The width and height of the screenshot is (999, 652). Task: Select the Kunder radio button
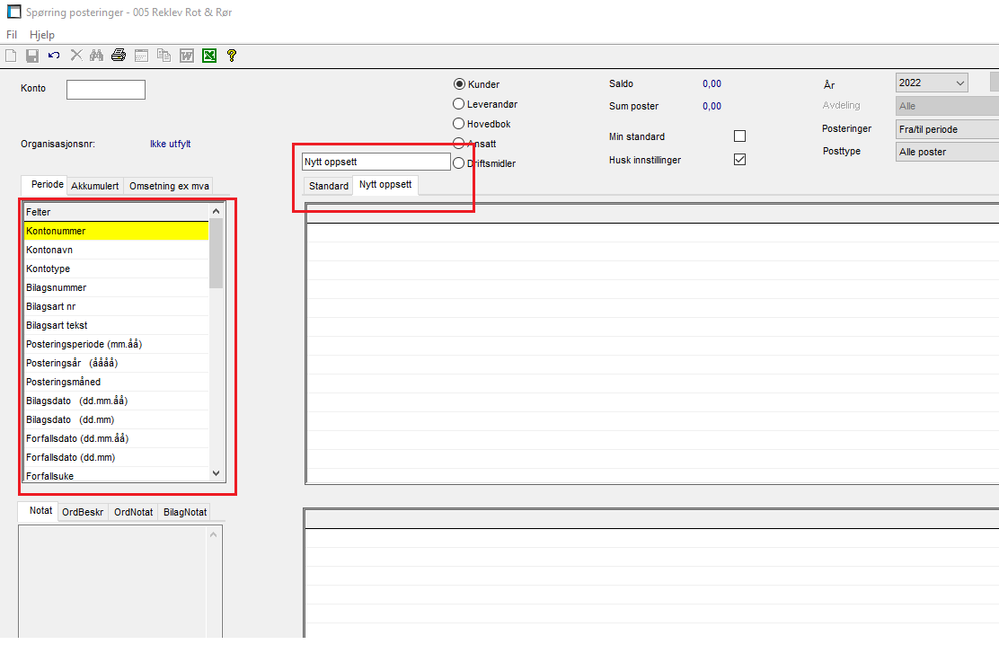459,84
